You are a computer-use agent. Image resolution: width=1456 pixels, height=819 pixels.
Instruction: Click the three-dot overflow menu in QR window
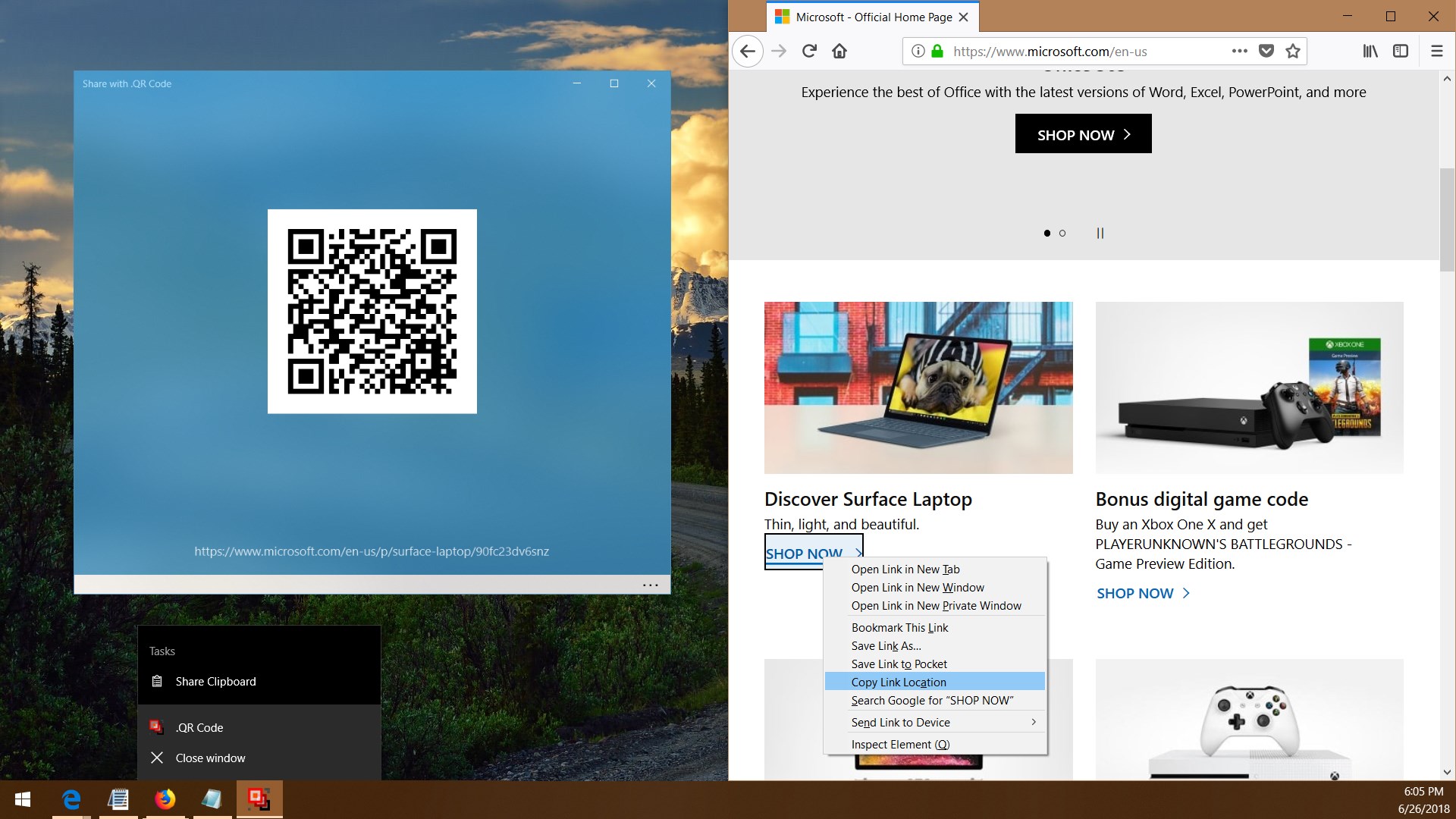click(x=649, y=583)
